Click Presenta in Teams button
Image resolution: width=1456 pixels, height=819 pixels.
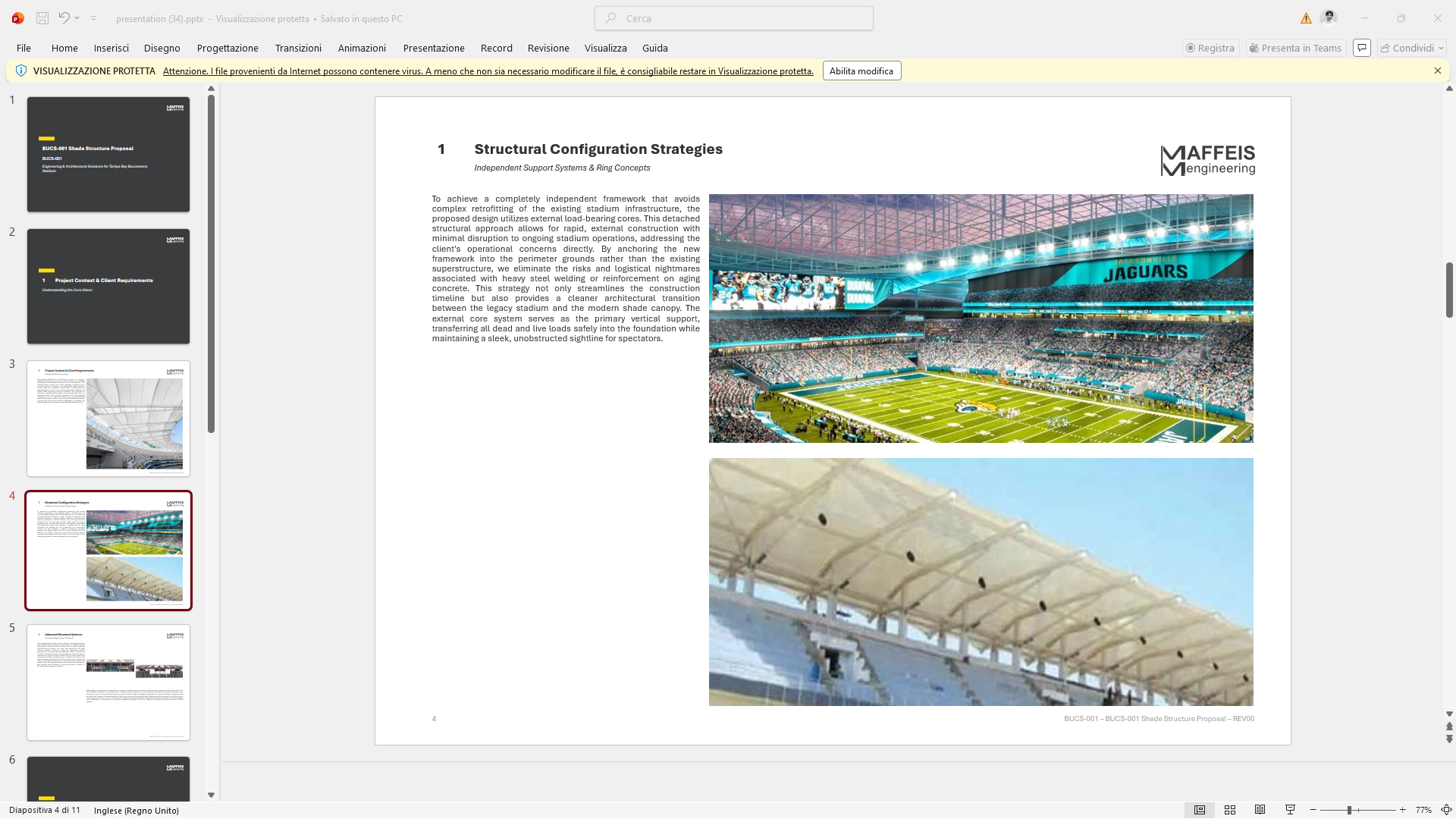point(1296,48)
